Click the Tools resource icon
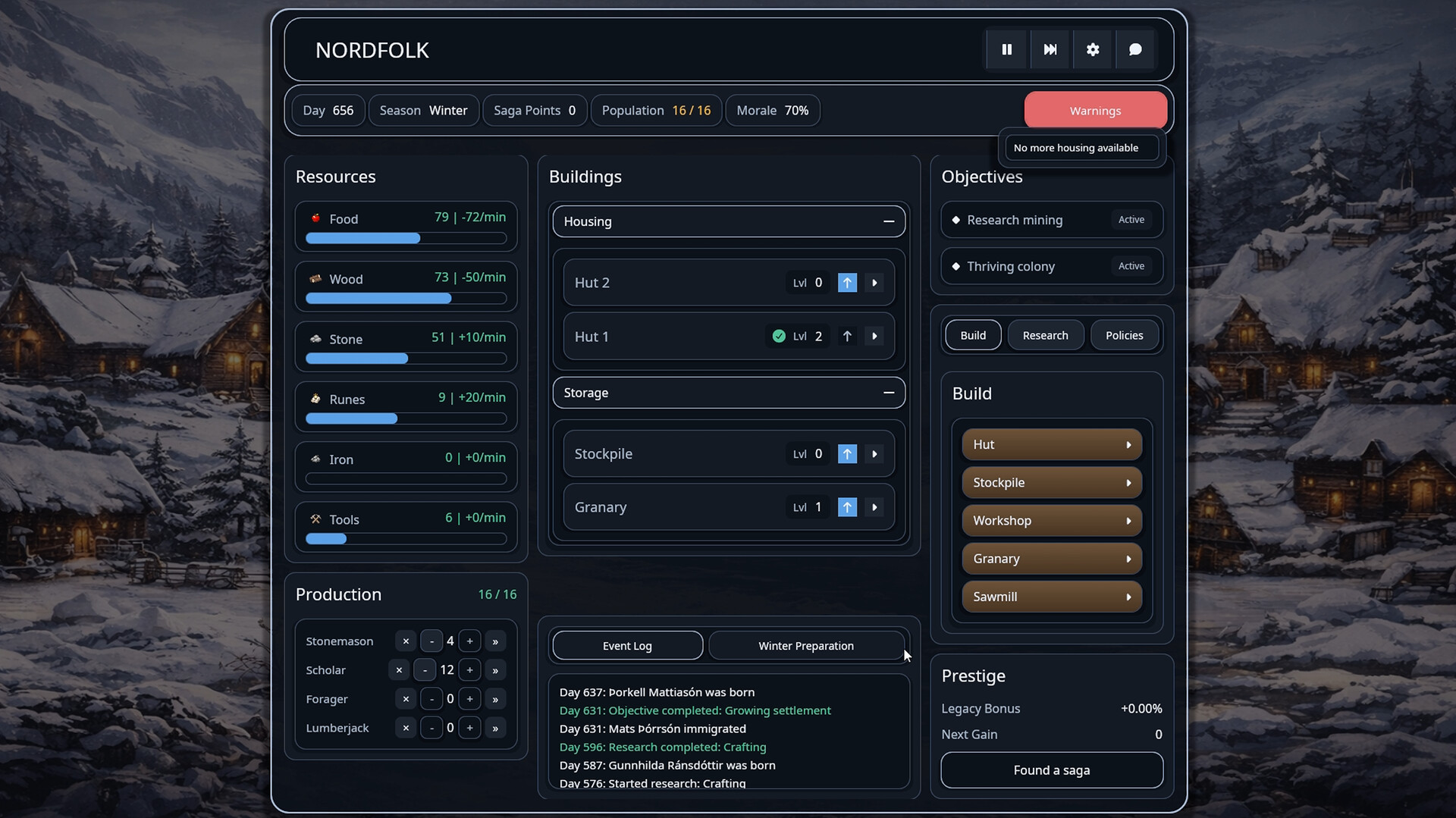The height and width of the screenshot is (818, 1456). point(315,519)
